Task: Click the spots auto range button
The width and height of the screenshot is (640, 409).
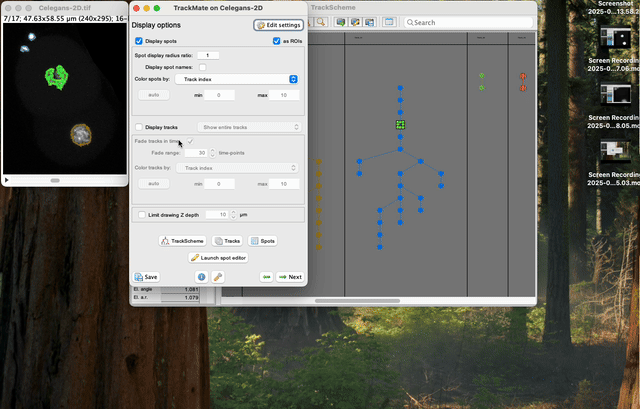Action: [x=153, y=95]
